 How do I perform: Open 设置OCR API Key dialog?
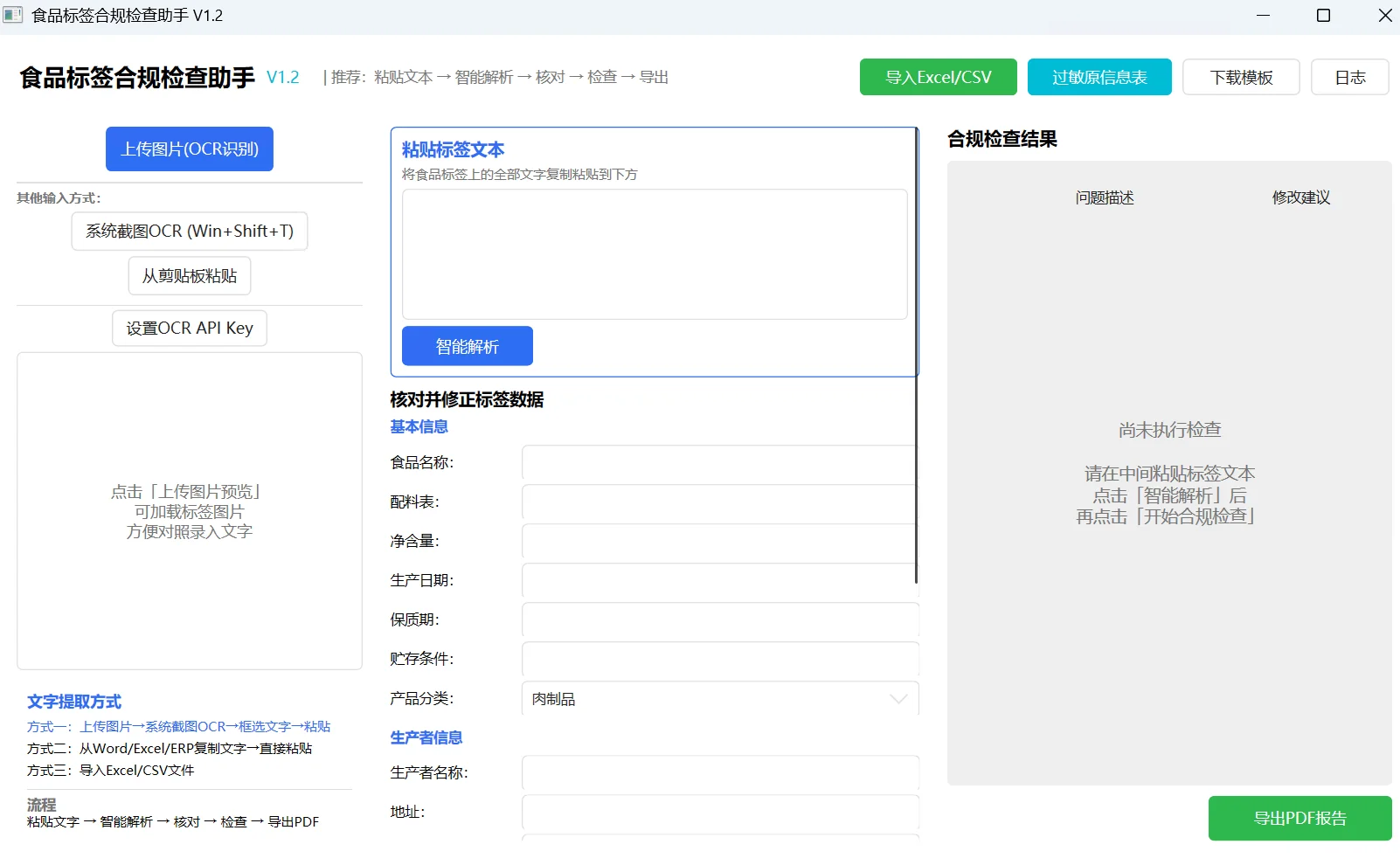[190, 328]
